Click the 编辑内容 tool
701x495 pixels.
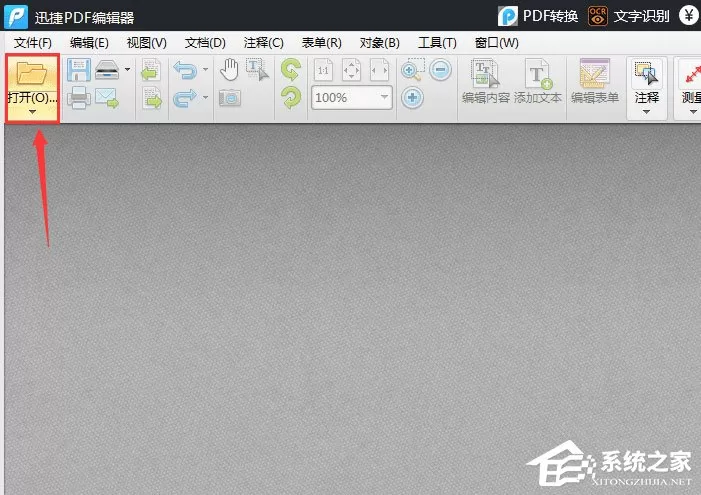486,81
